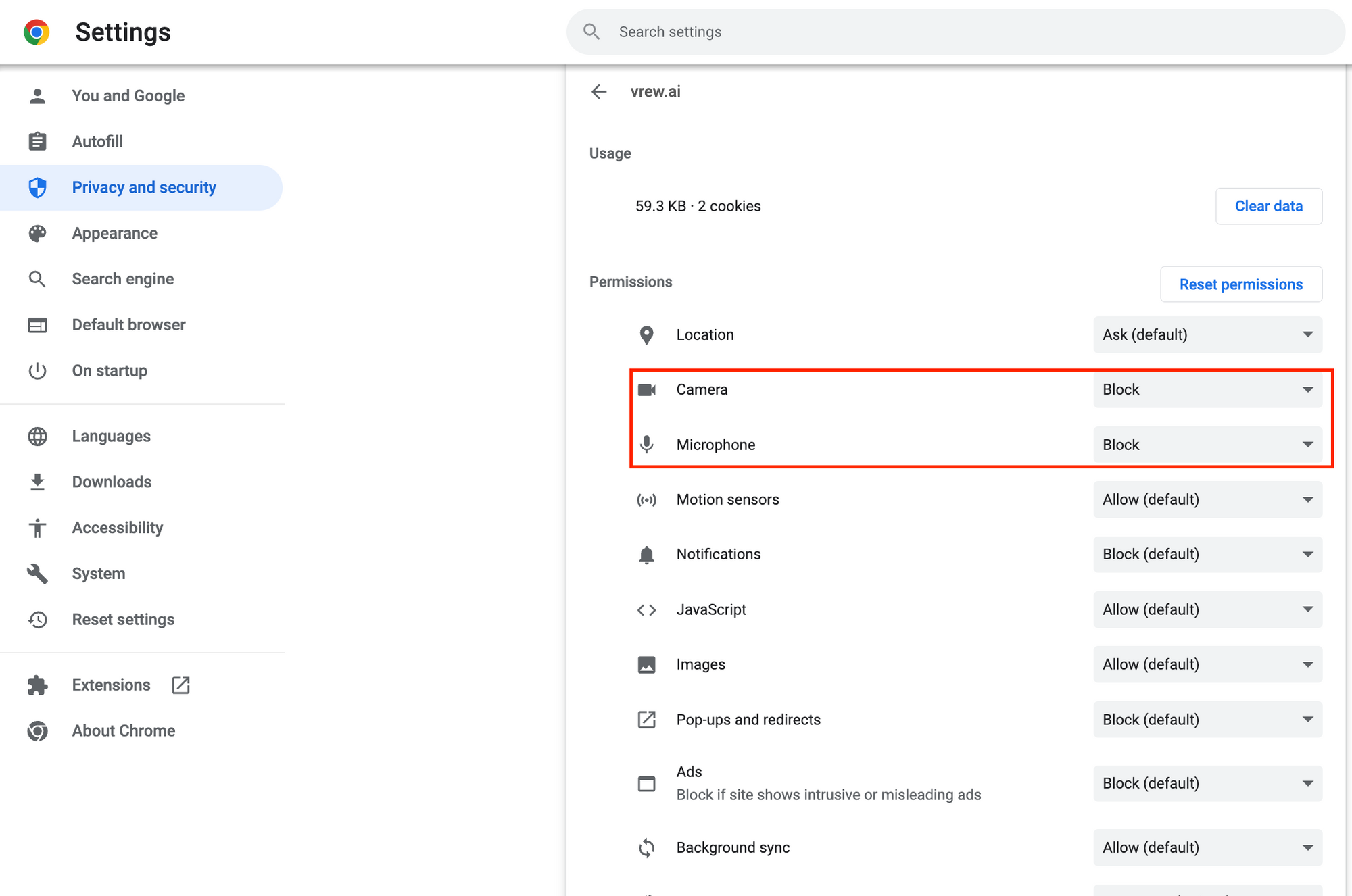Click the search magnifier icon
This screenshot has height=896, width=1352.
click(591, 32)
